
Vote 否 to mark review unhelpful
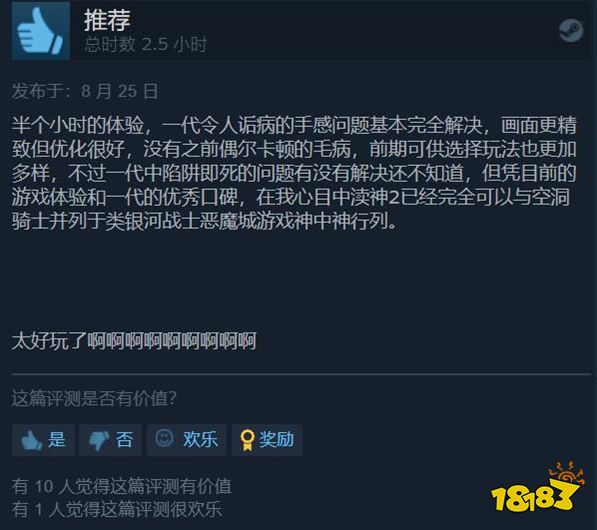110,440
